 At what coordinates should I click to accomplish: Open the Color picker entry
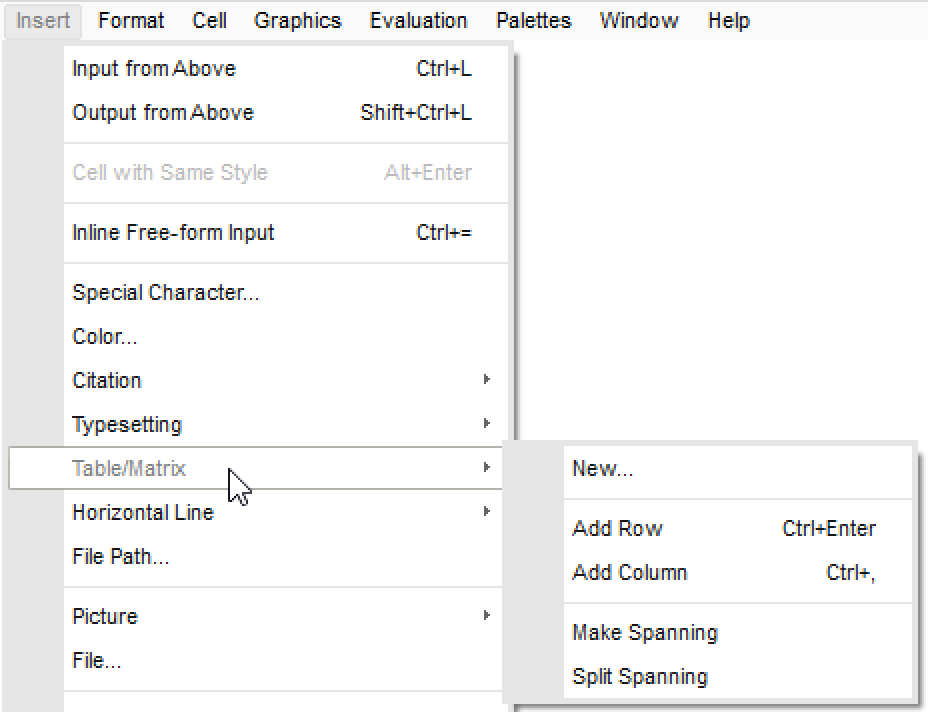105,337
